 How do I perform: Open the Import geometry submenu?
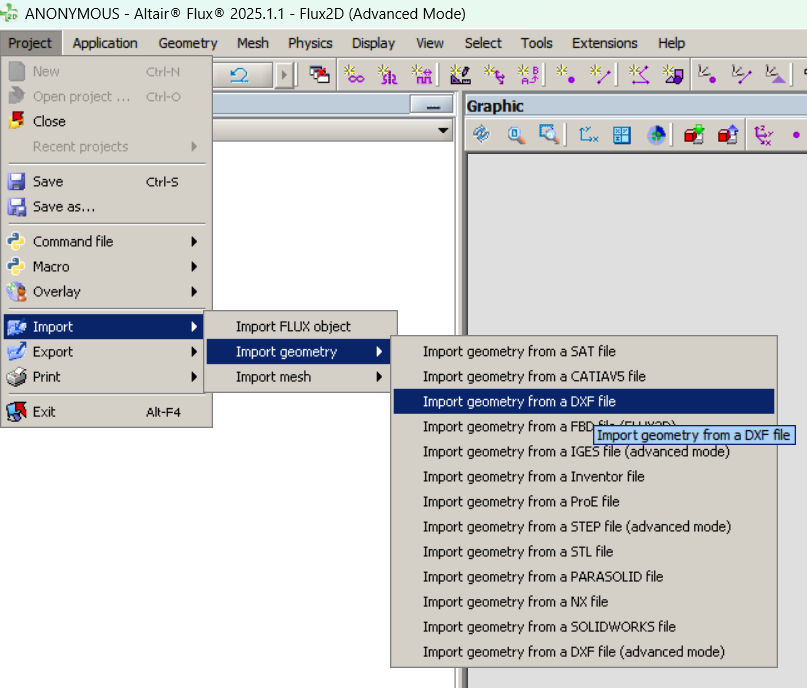299,352
